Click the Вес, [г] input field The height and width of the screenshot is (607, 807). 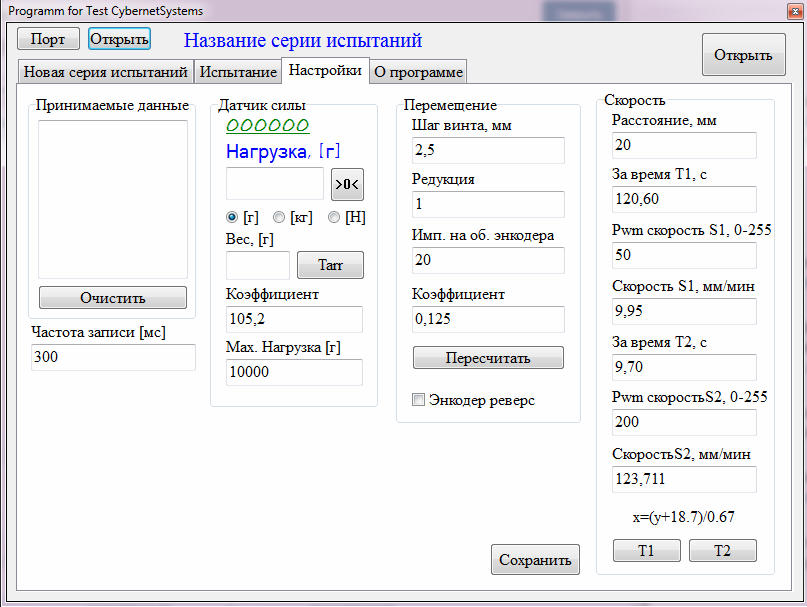[x=258, y=265]
